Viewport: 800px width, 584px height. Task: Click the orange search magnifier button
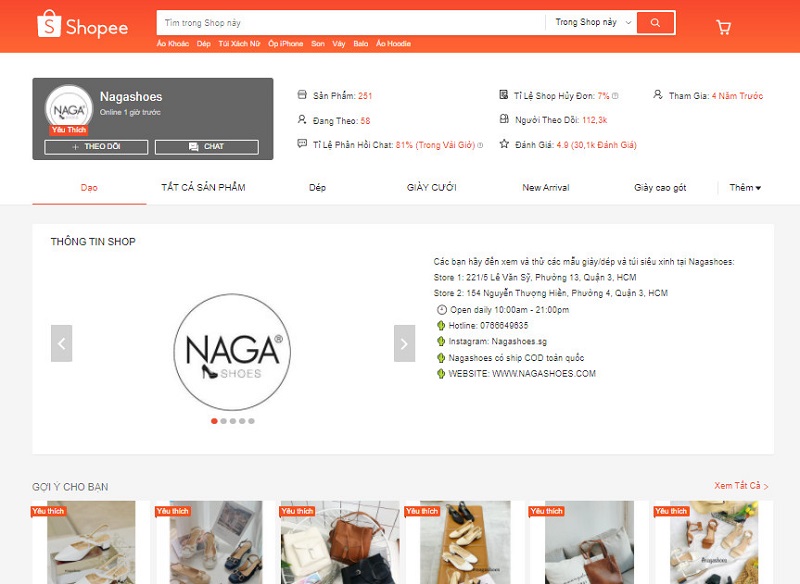pyautogui.click(x=656, y=23)
